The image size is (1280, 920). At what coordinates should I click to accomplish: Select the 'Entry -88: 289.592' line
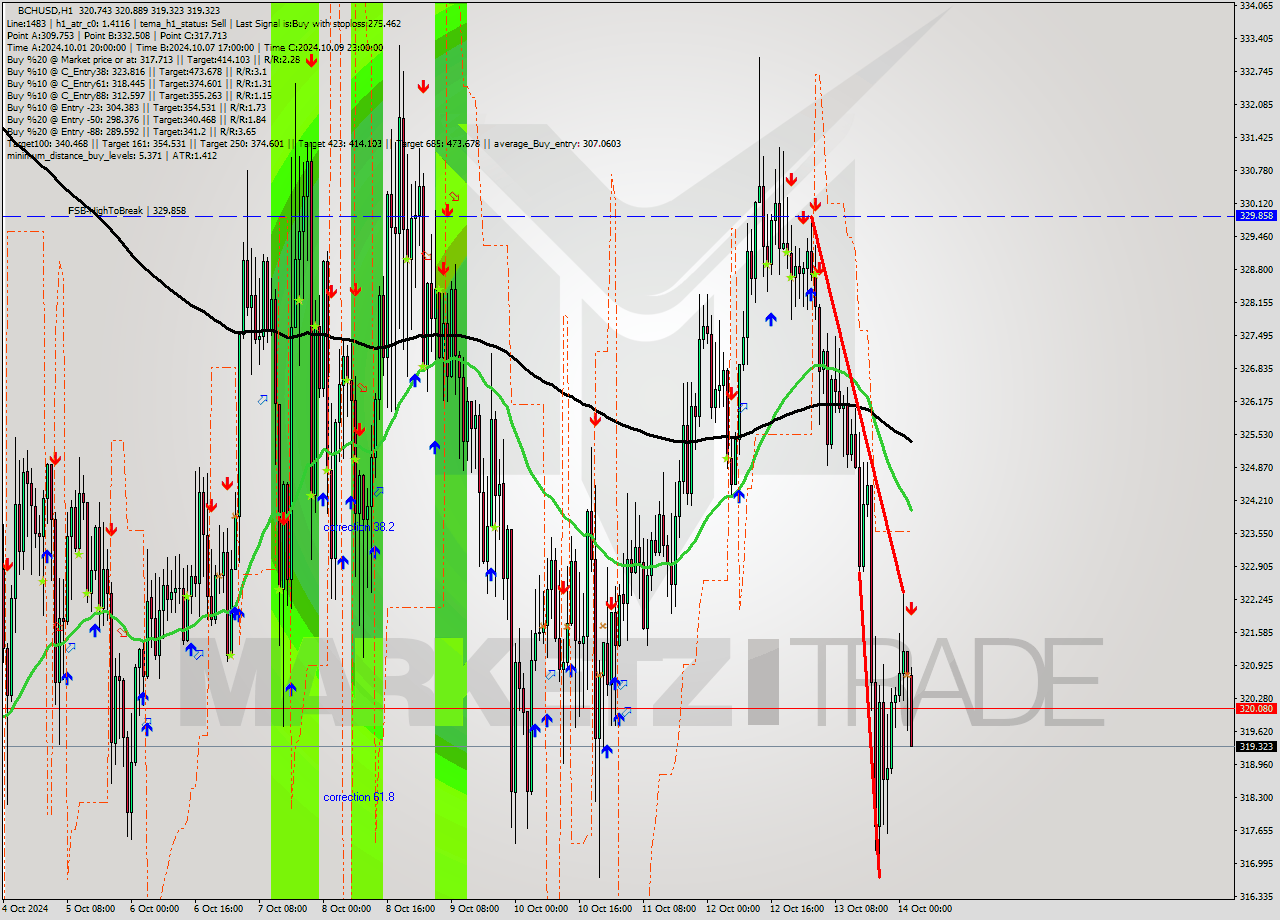pyautogui.click(x=131, y=131)
